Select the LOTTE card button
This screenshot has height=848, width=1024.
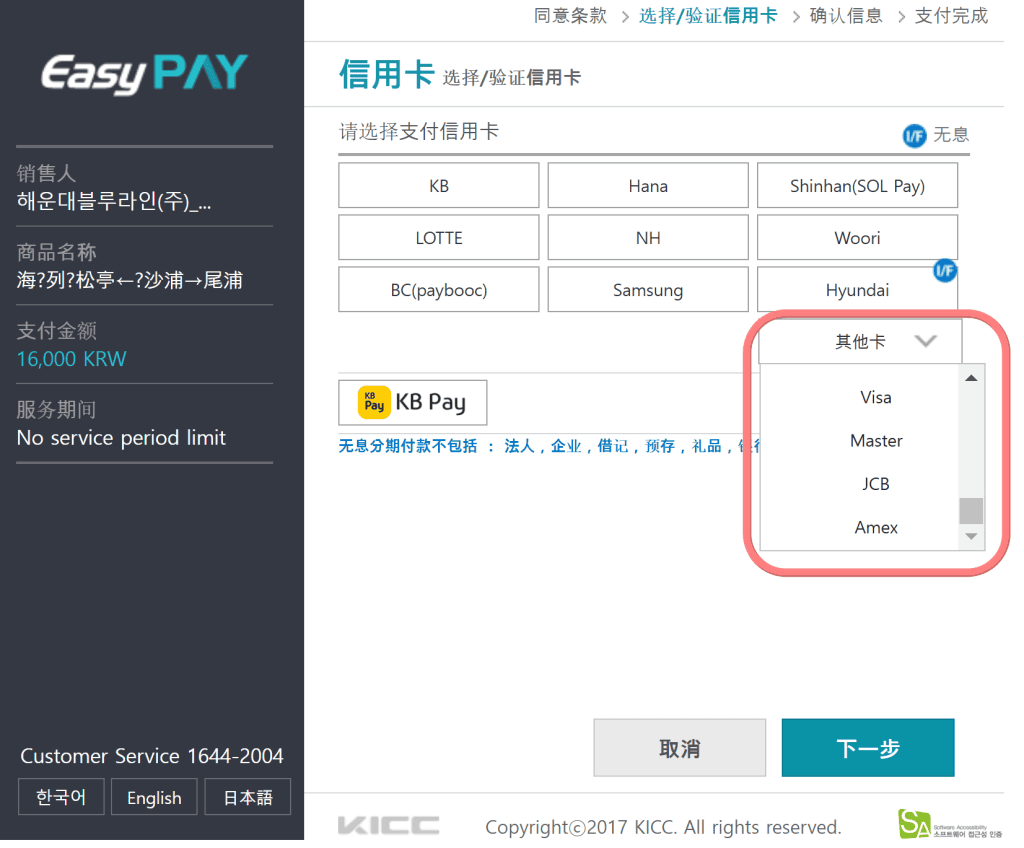tap(438, 238)
